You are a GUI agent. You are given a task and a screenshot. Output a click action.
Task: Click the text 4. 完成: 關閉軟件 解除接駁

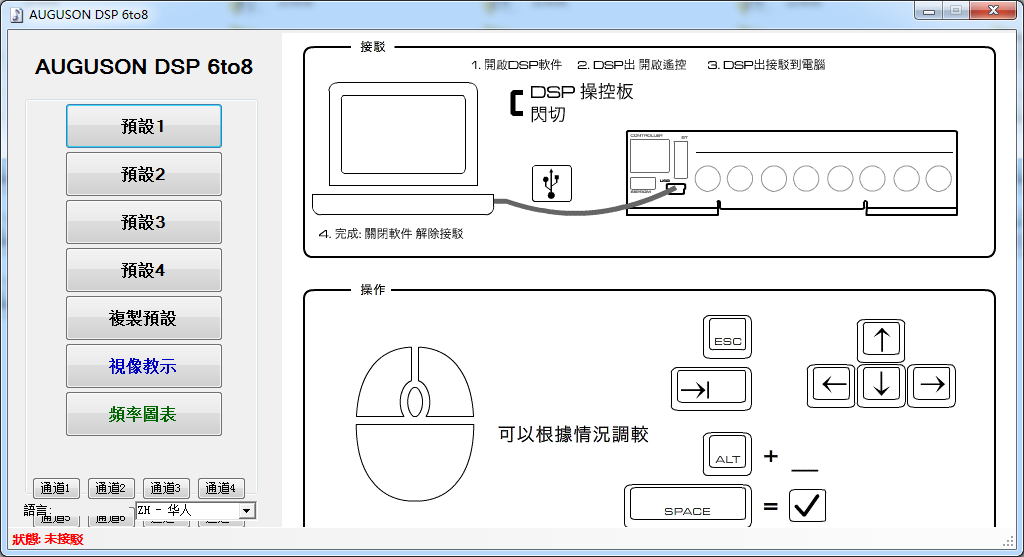tap(391, 234)
